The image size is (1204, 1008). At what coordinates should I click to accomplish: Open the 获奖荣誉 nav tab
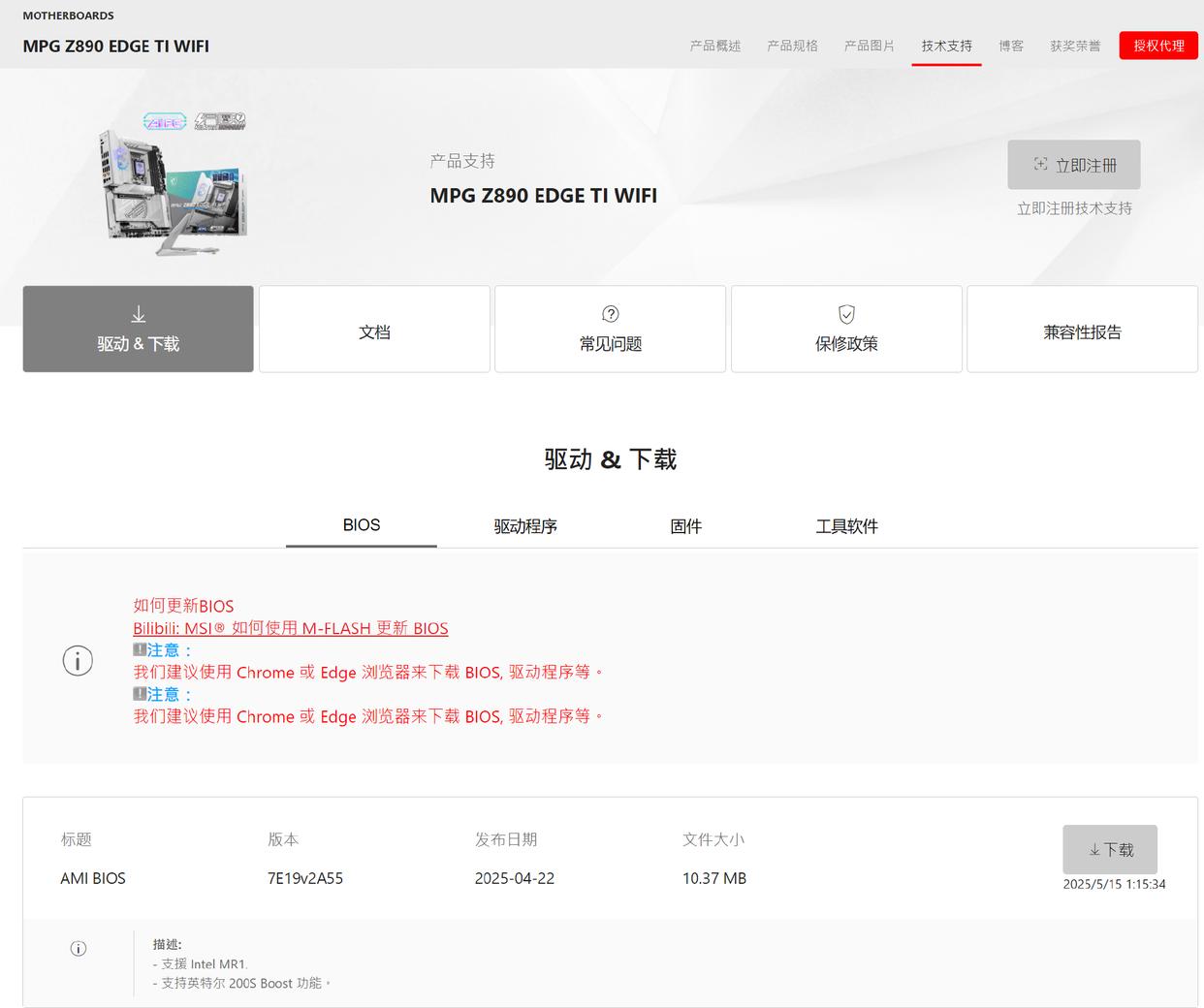[x=1075, y=46]
